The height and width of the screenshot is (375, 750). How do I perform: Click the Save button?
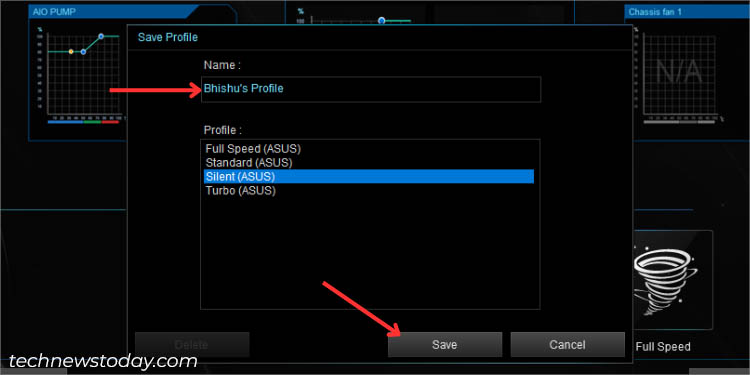(445, 344)
